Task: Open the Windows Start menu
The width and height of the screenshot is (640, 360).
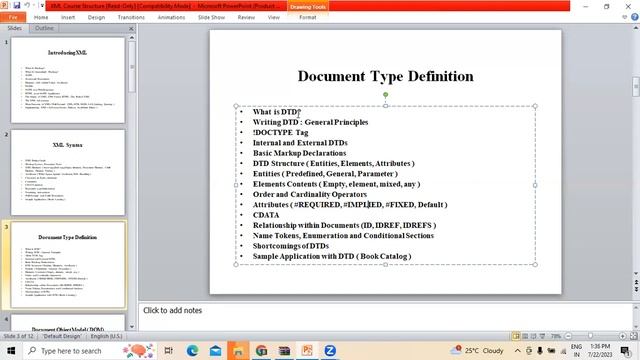Action: click(x=11, y=351)
